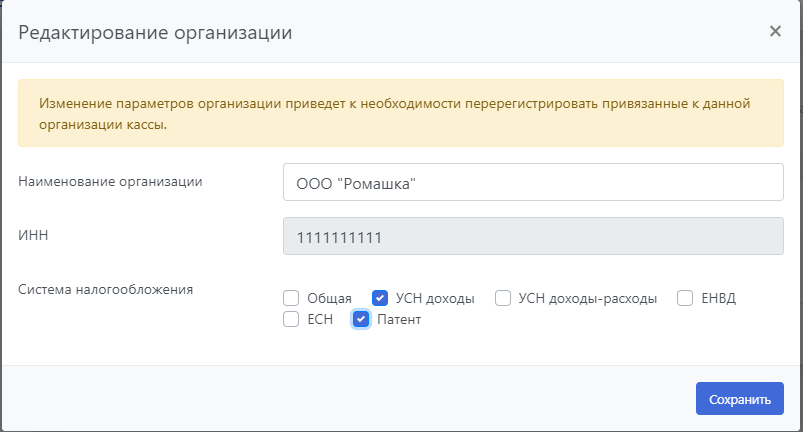Screen dimensions: 803x432
Task: Click the УСН доходы label text
Action: tap(435, 298)
